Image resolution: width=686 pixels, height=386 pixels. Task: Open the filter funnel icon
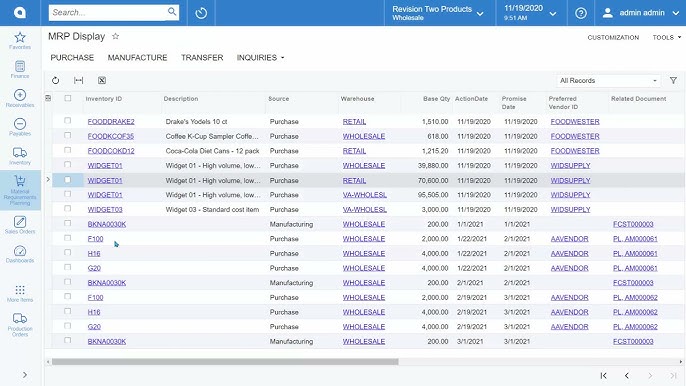(673, 81)
